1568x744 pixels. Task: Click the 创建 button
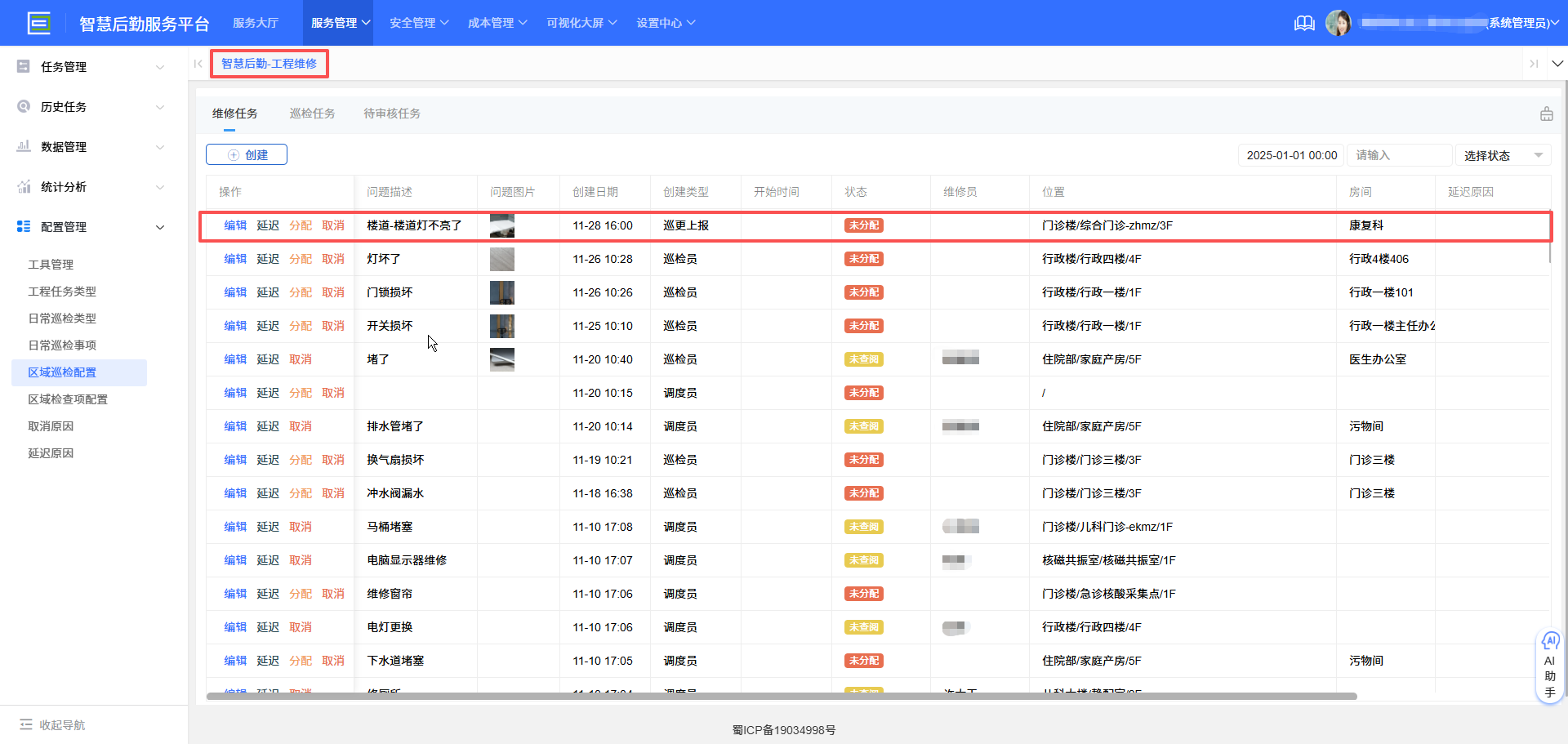tap(246, 154)
